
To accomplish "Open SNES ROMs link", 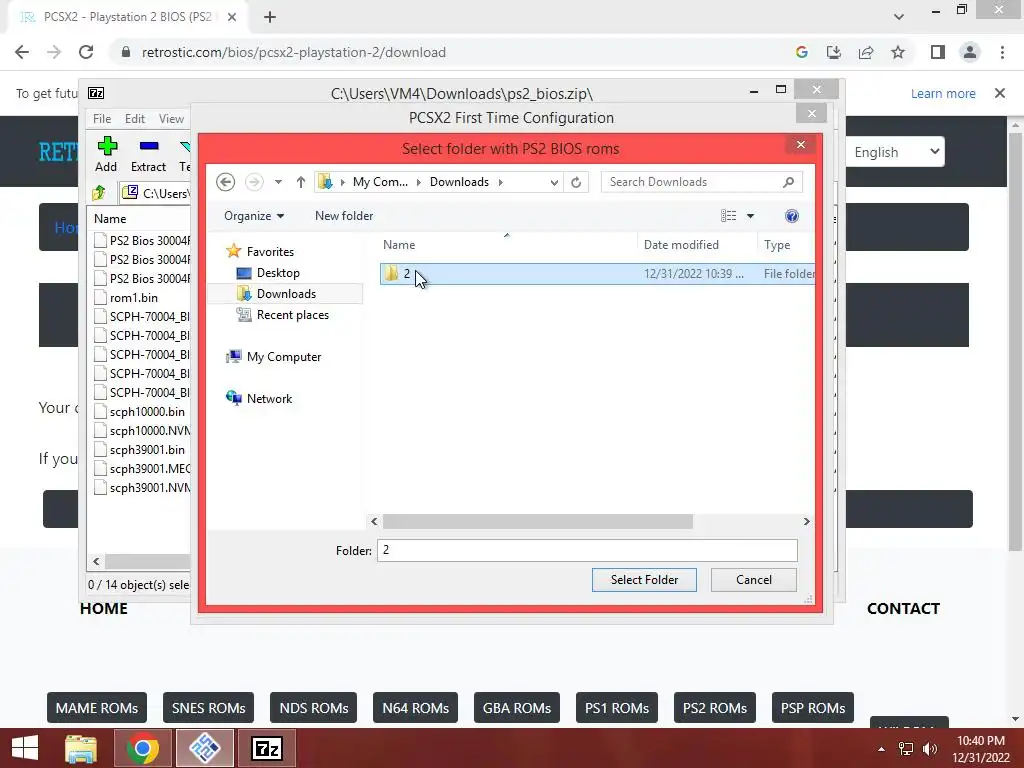I will pyautogui.click(x=208, y=708).
